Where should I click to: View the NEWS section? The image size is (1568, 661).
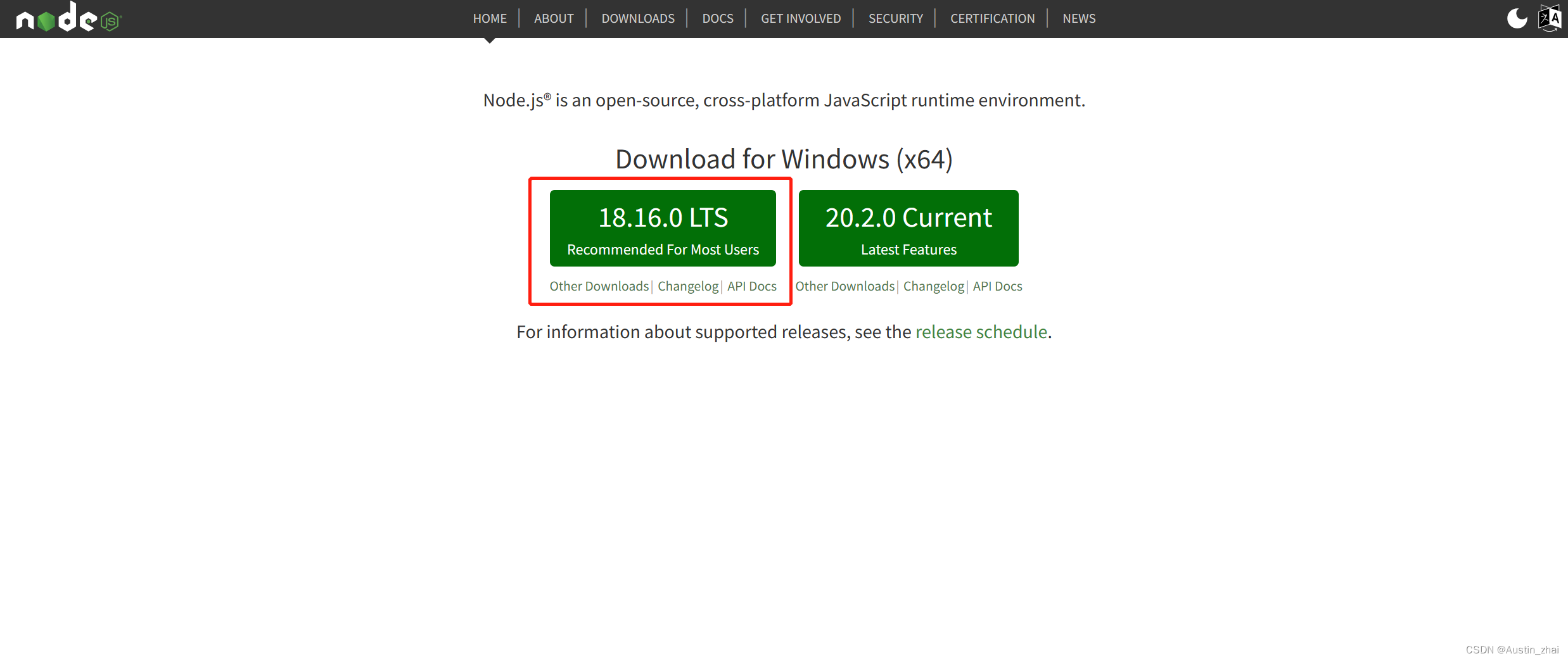1079,18
